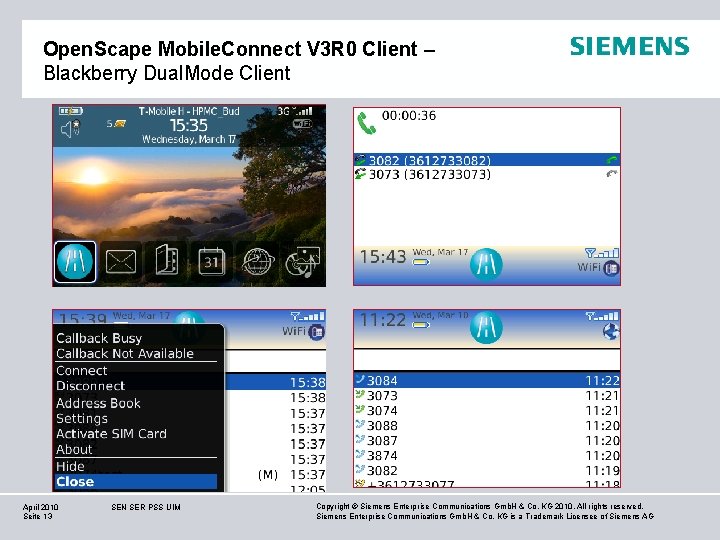
Task: Open OpenScape MobileConnect icon on home screen
Action: pos(75,261)
